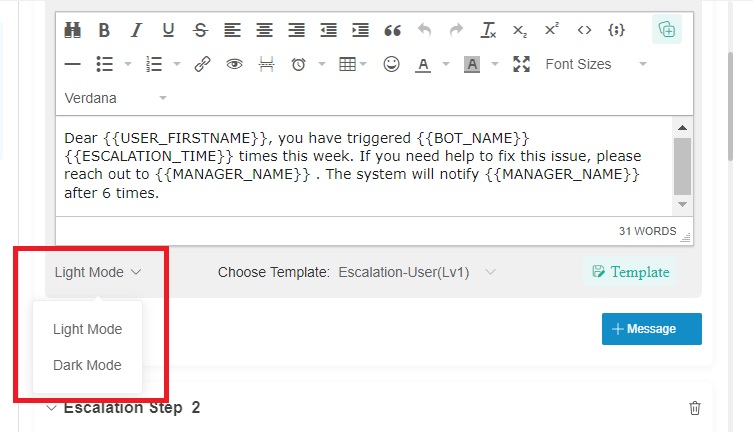This screenshot has height=432, width=753.
Task: Click the curly braces variable icon
Action: point(617,30)
